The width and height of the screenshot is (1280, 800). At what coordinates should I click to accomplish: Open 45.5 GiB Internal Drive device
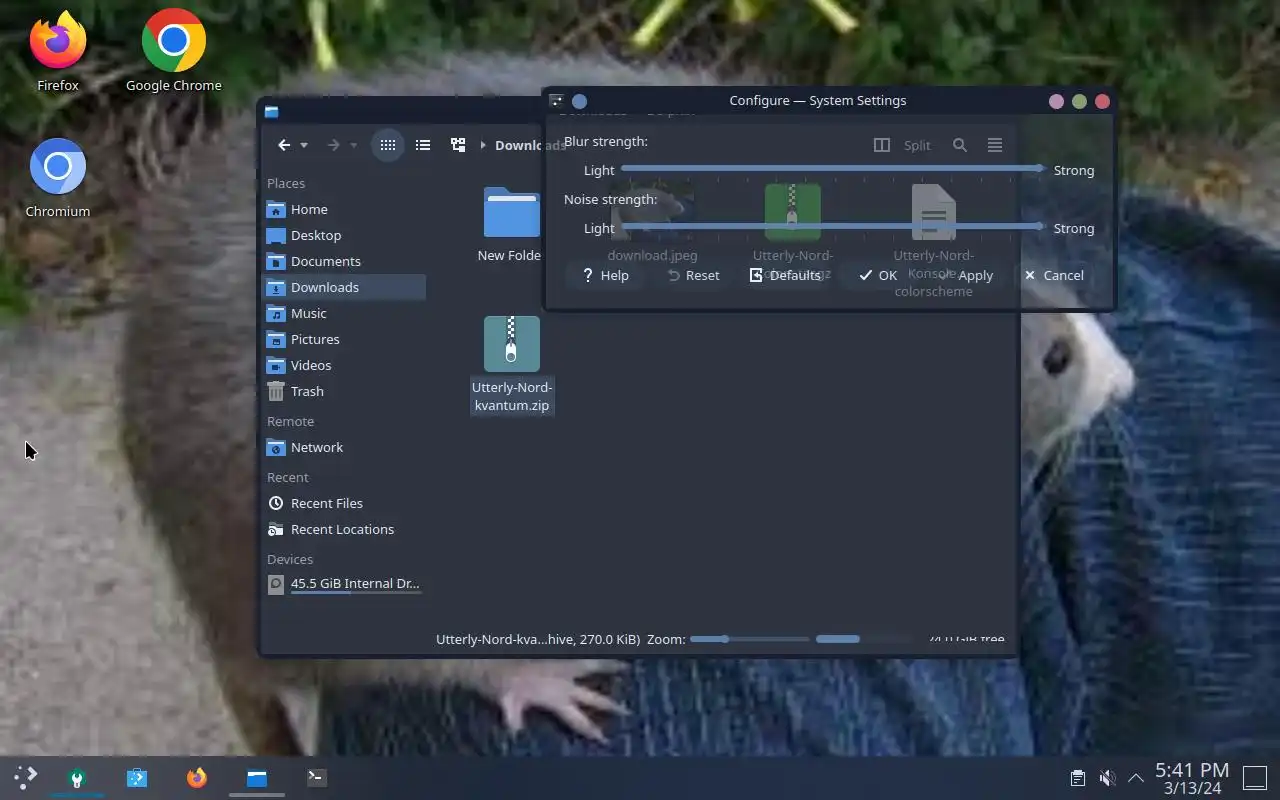344,584
